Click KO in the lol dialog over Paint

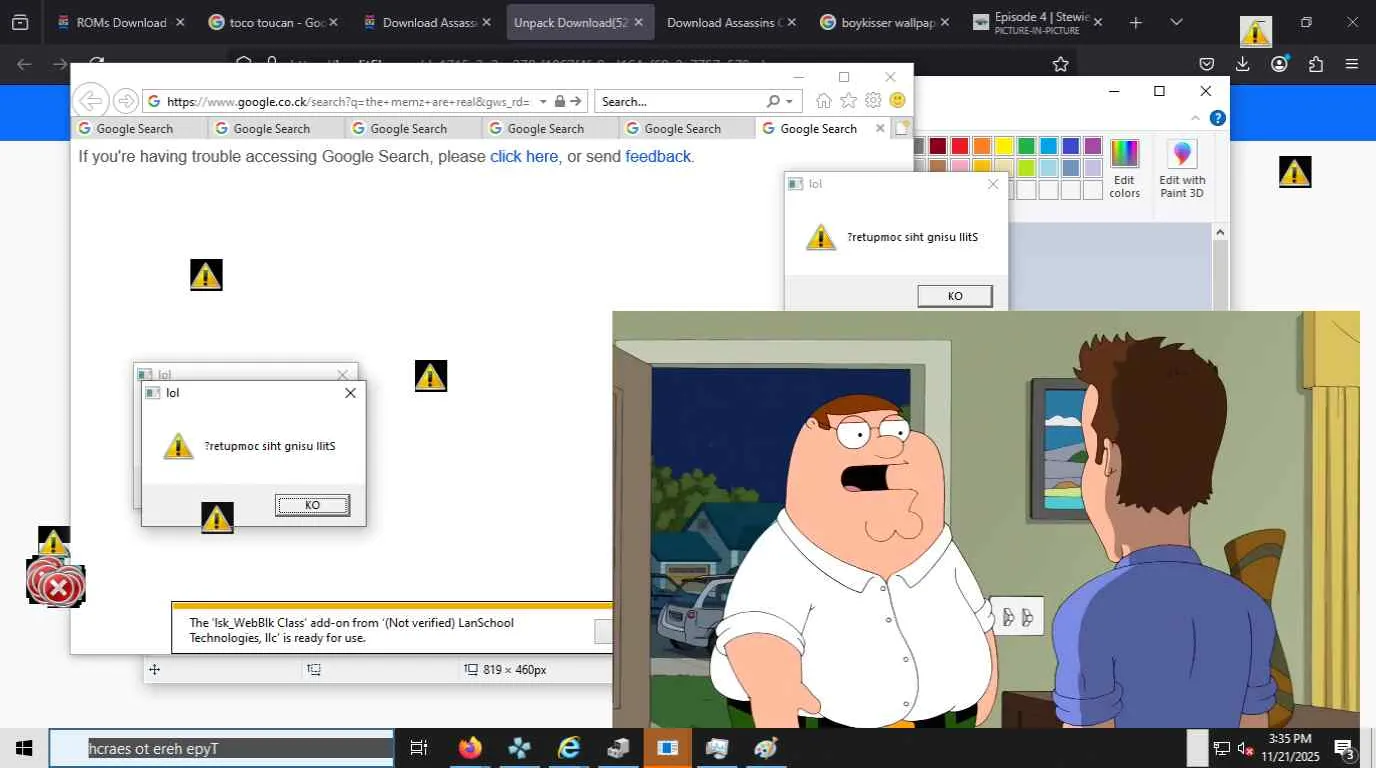click(955, 296)
